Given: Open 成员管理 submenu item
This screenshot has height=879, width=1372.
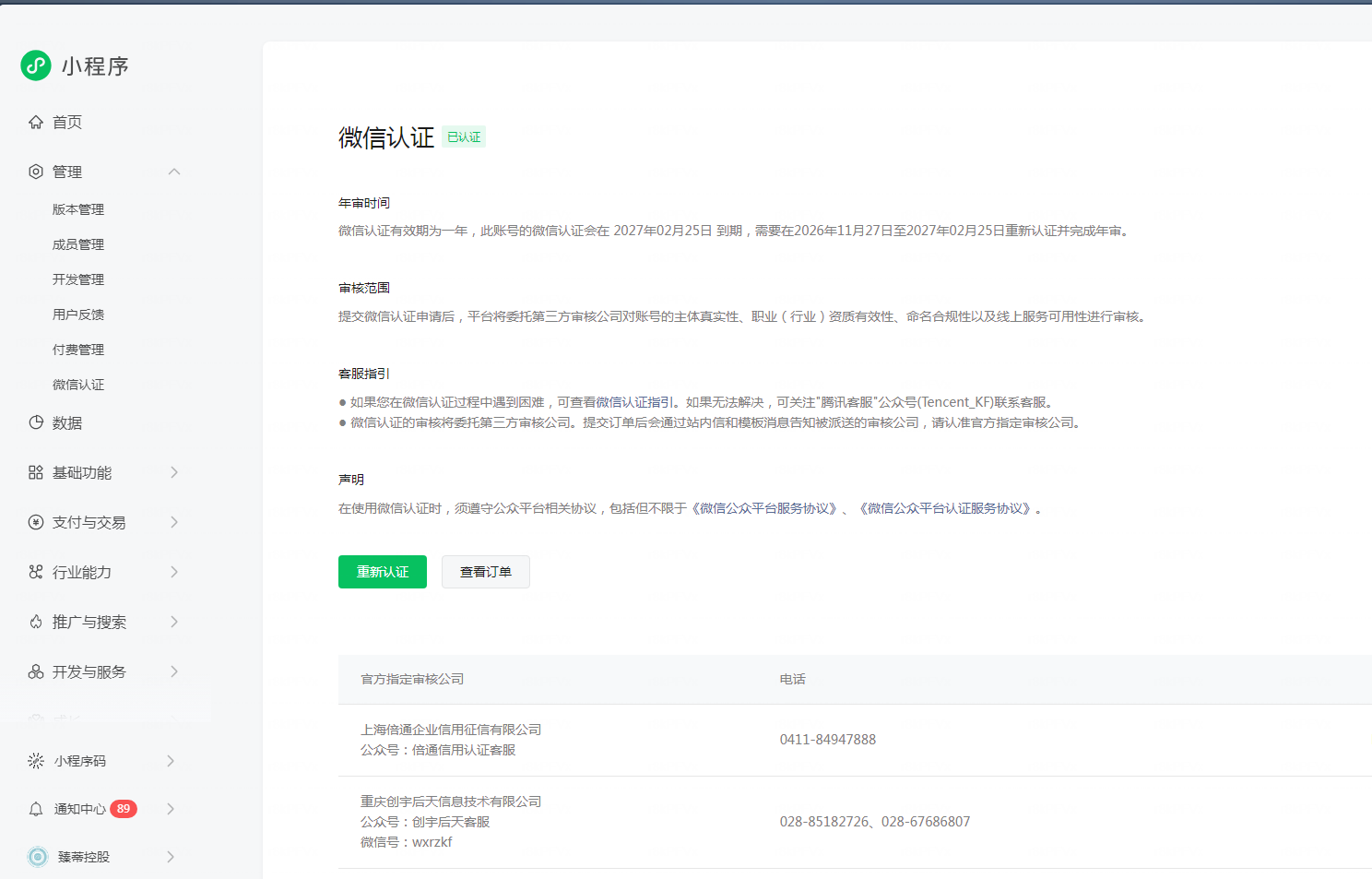Looking at the screenshot, I should tap(78, 244).
